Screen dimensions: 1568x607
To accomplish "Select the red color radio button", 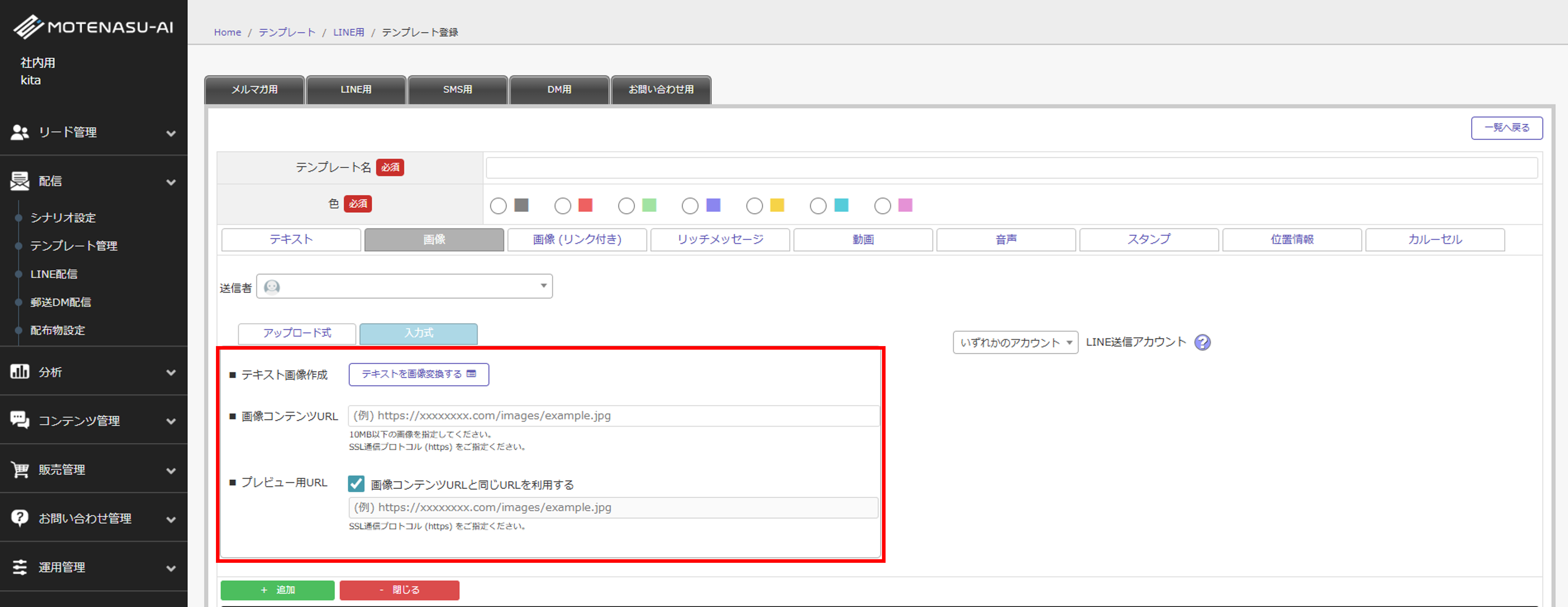I will pos(562,206).
